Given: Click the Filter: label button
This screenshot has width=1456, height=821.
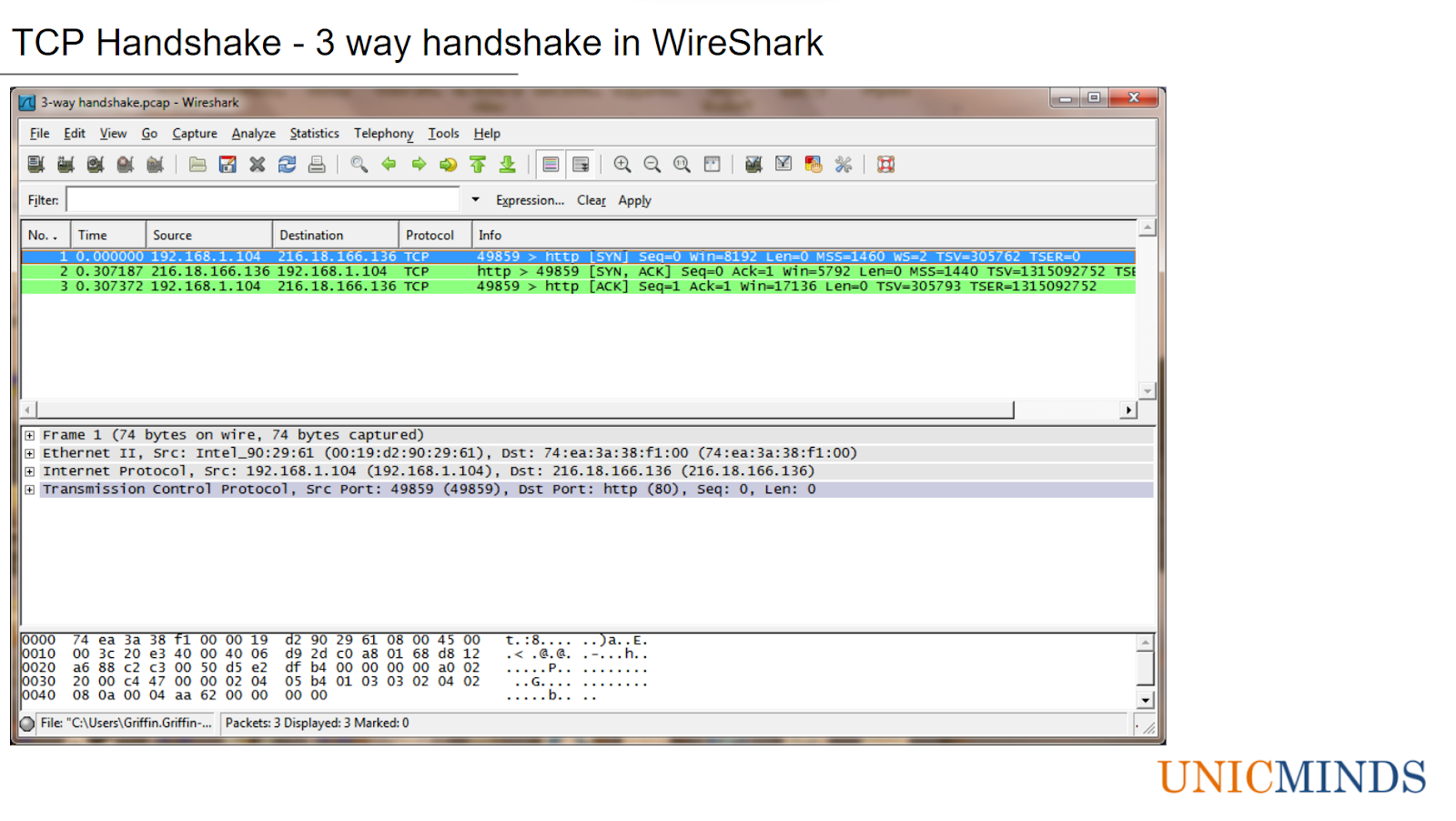Looking at the screenshot, I should [x=43, y=200].
